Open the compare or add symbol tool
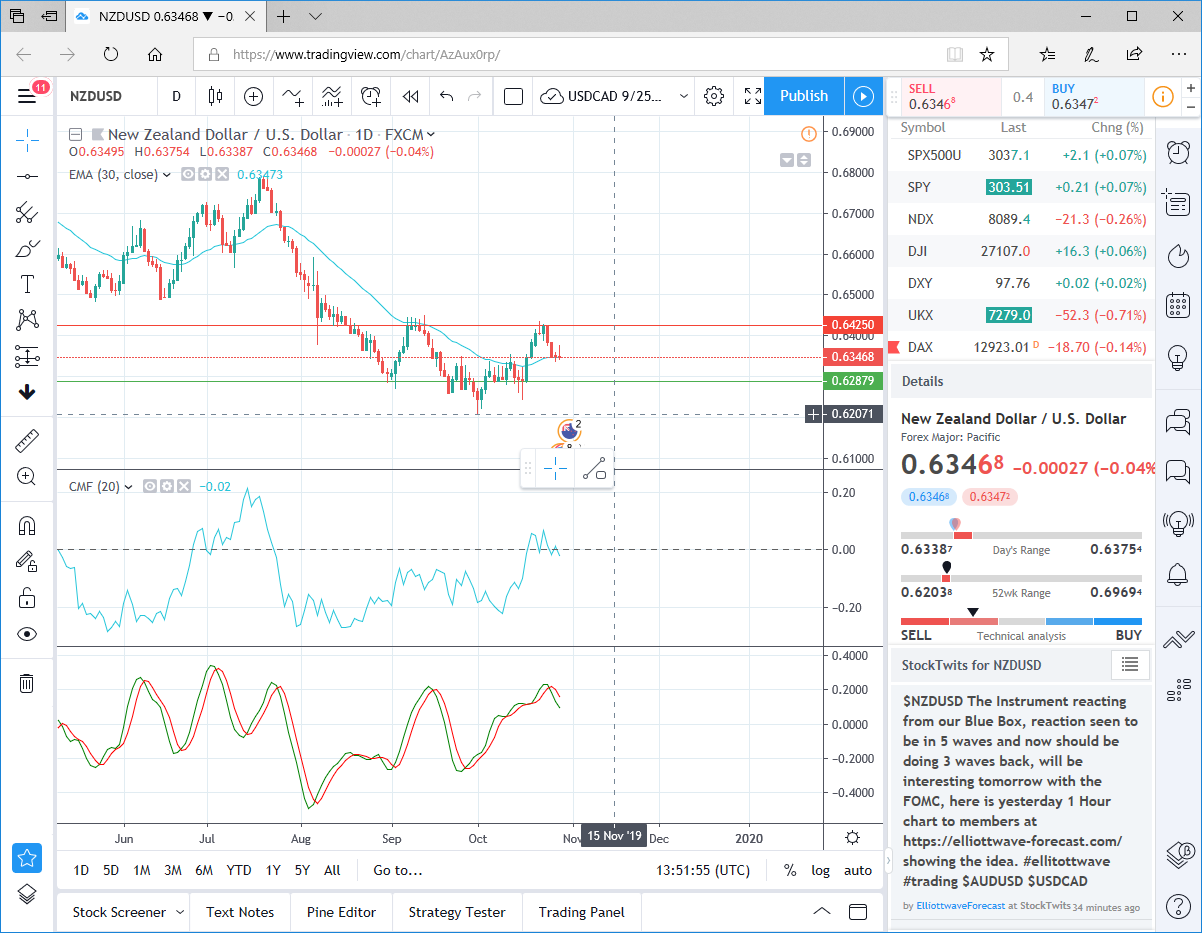1202x933 pixels. (254, 96)
